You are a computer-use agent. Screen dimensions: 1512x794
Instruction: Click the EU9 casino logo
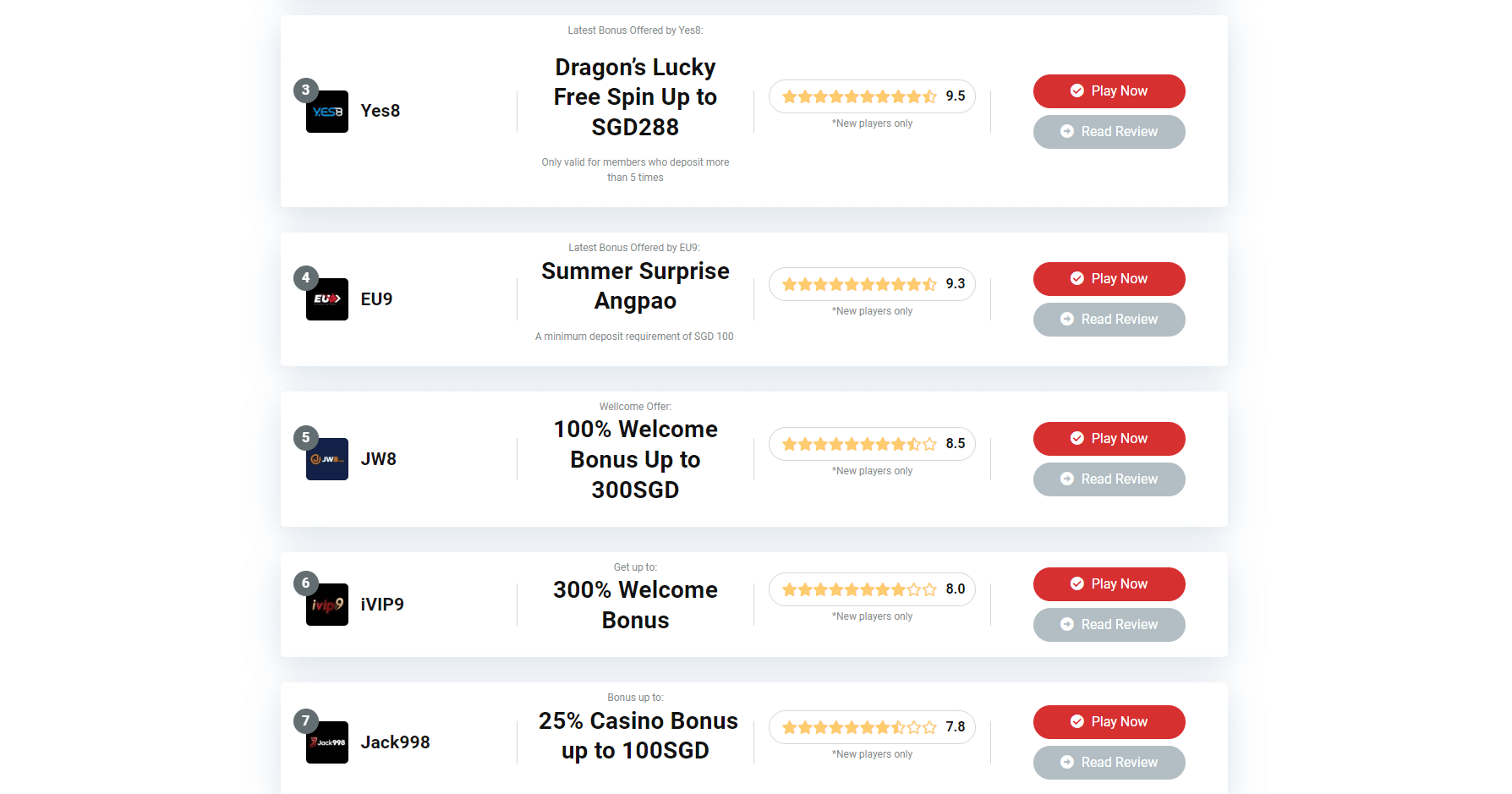(x=327, y=299)
